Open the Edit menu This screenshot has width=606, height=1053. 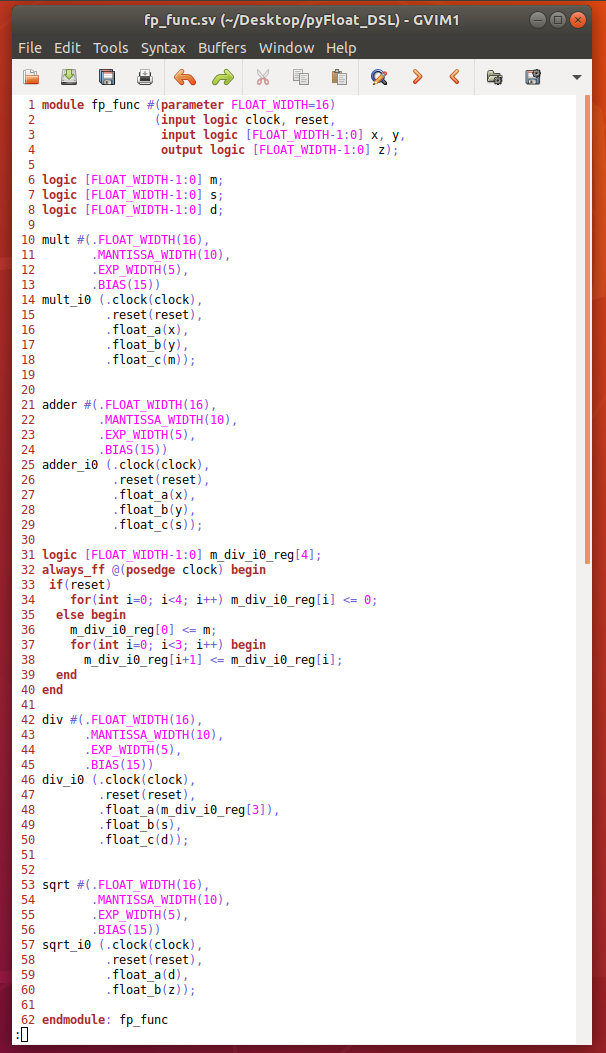[x=67, y=48]
